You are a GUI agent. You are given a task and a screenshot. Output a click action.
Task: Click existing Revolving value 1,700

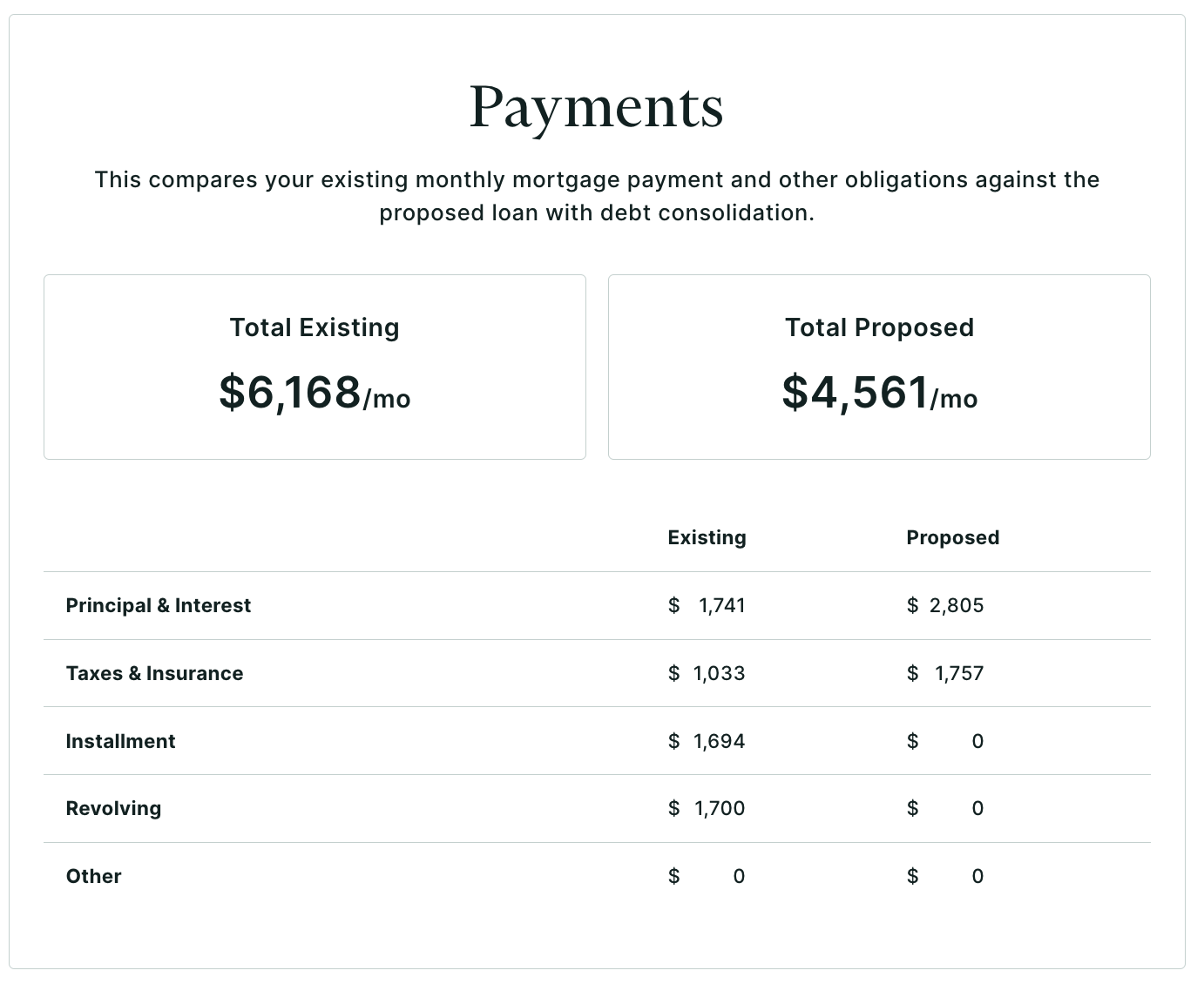point(720,808)
